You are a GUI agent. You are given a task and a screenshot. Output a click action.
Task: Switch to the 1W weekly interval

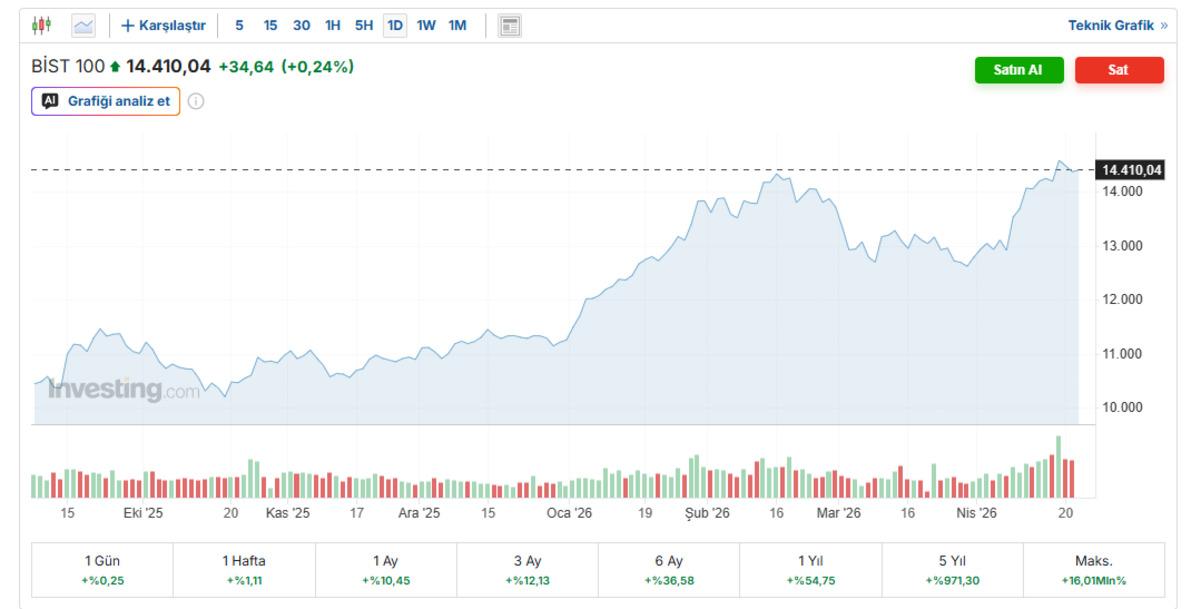[426, 25]
